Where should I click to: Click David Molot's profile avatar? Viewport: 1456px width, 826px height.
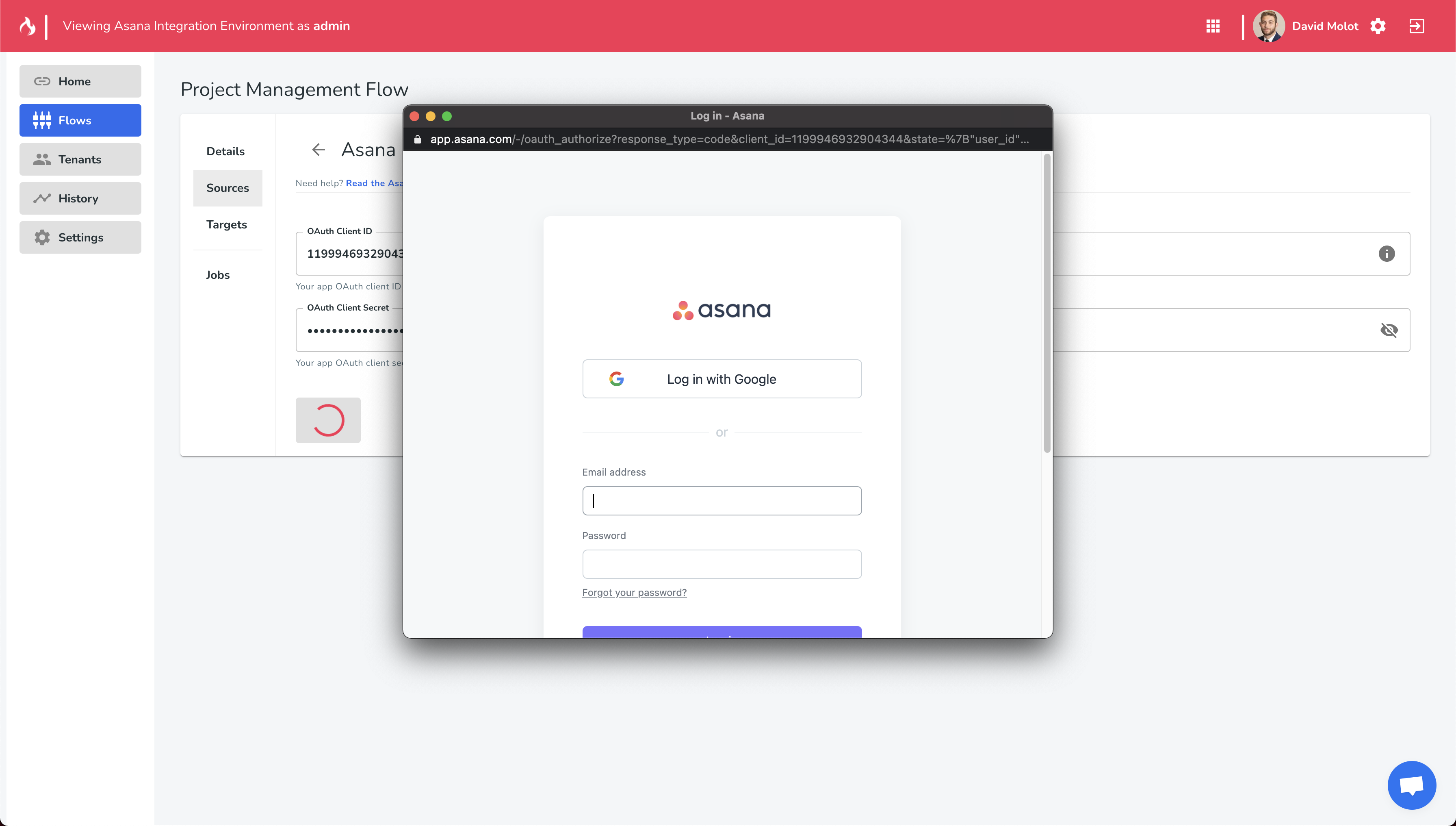[x=1268, y=26]
